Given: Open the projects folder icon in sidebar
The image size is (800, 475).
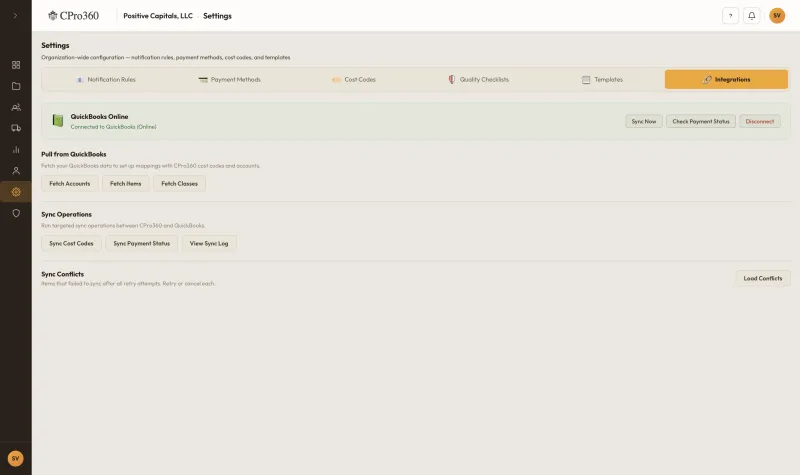Looking at the screenshot, I should point(16,86).
